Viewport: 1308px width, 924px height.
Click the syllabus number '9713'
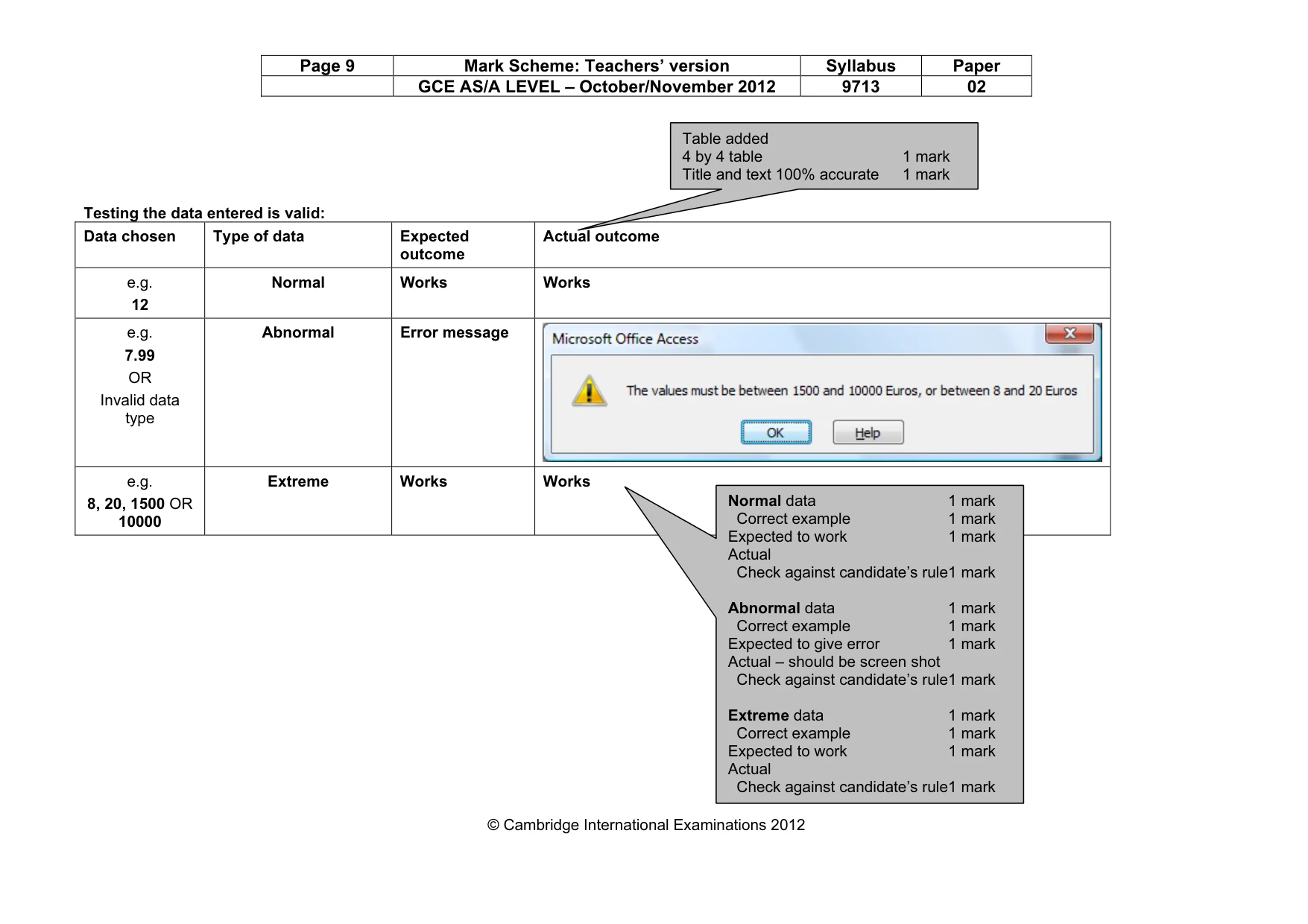tap(861, 86)
